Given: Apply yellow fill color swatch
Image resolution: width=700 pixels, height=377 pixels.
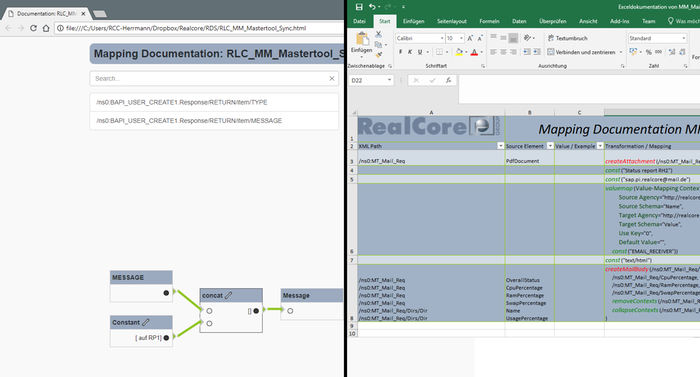Looking at the screenshot, I should click(x=459, y=52).
